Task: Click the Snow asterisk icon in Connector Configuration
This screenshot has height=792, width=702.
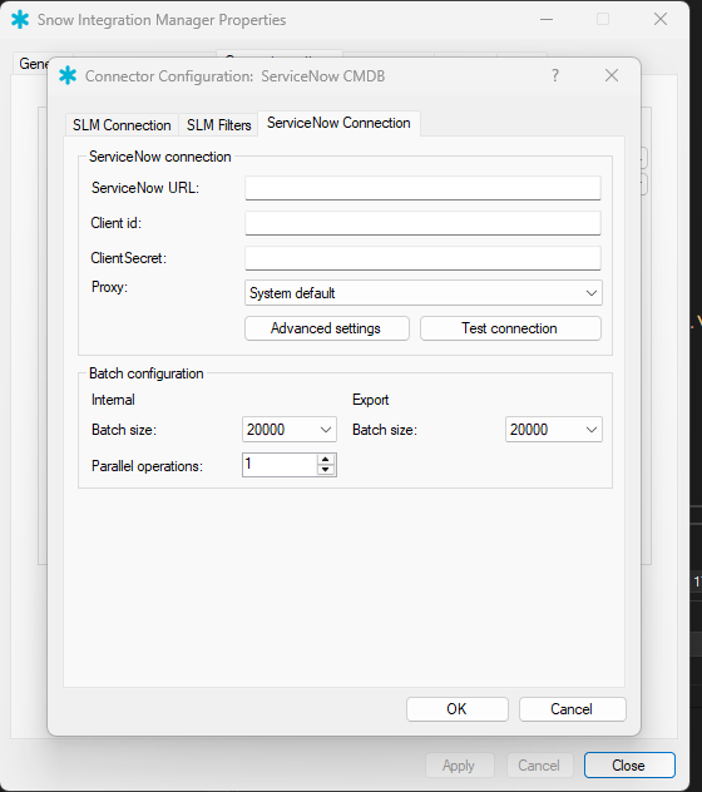Action: tap(68, 76)
